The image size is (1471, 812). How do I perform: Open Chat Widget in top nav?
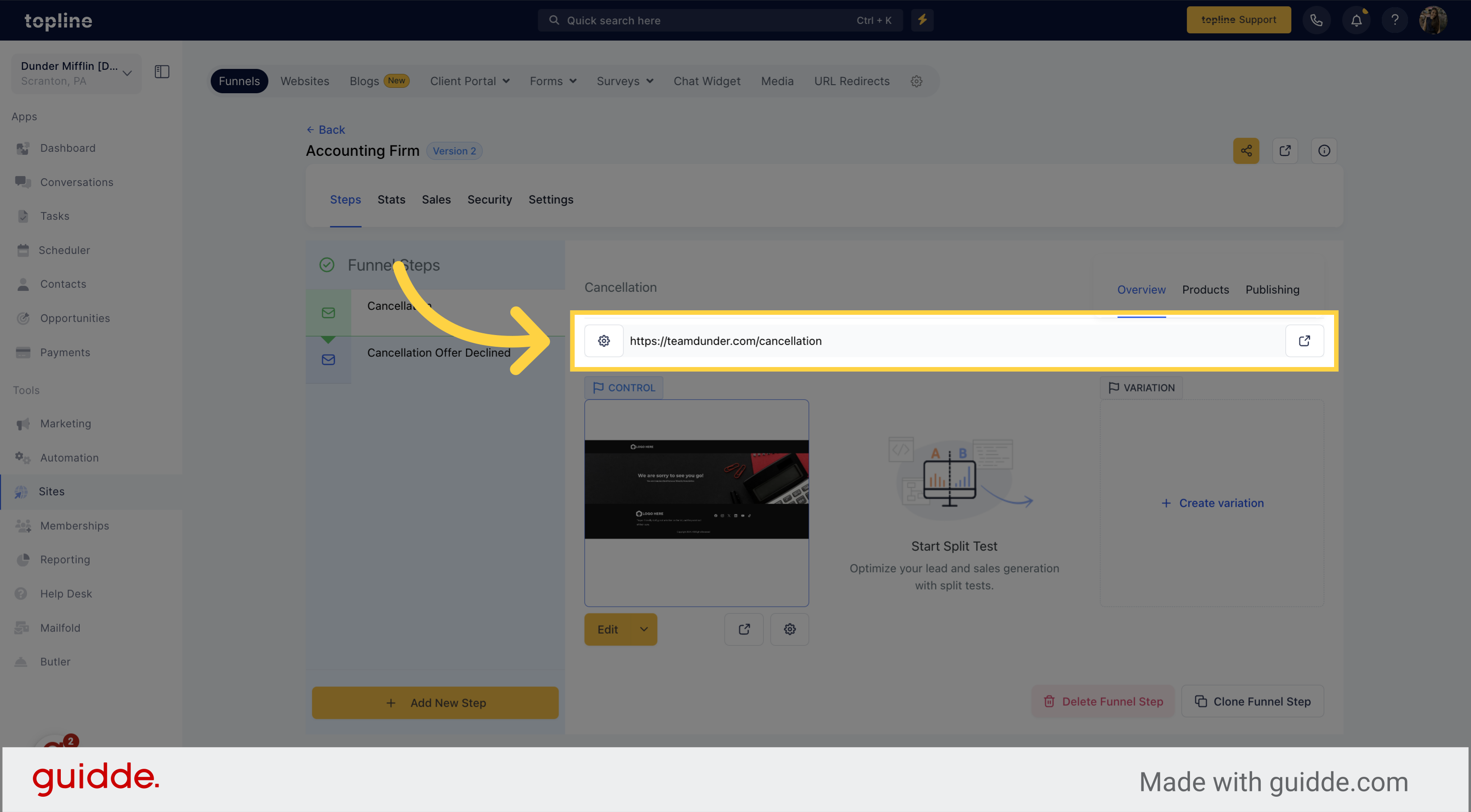[x=707, y=81]
